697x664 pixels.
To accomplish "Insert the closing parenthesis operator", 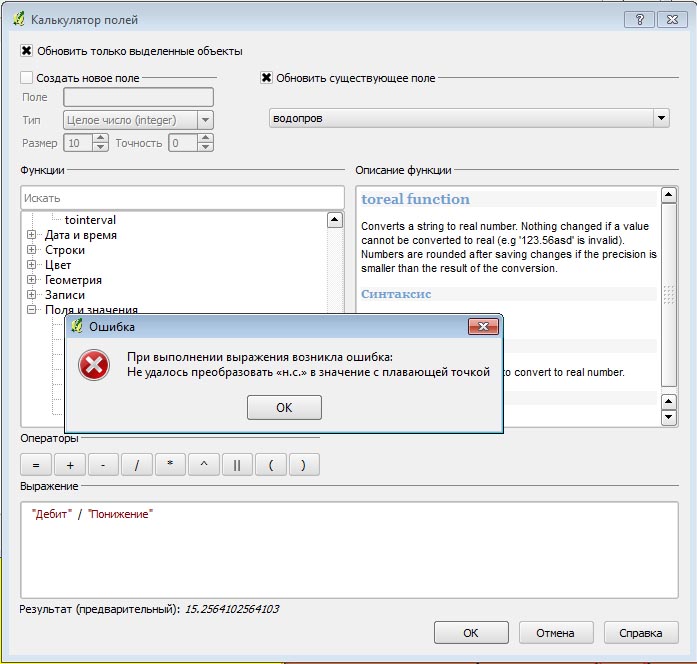I will [304, 465].
